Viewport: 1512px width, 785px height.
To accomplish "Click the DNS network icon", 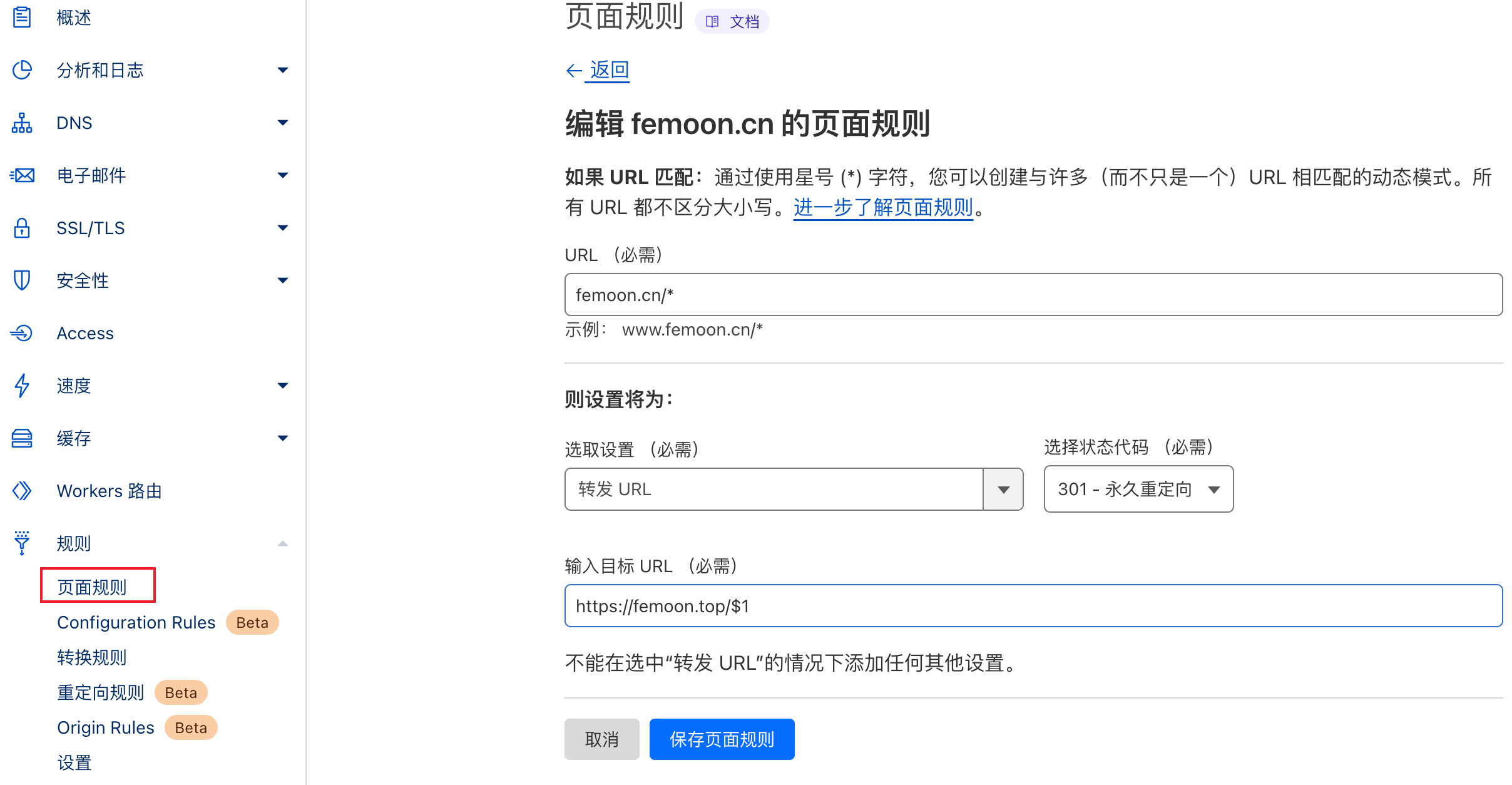I will (22, 123).
